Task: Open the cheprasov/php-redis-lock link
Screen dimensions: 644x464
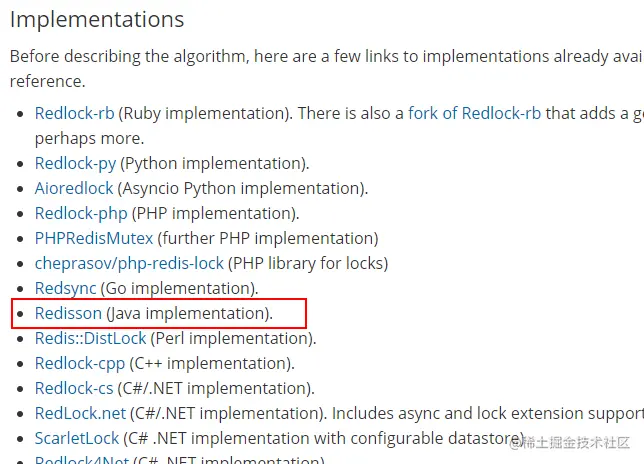Action: 129,264
